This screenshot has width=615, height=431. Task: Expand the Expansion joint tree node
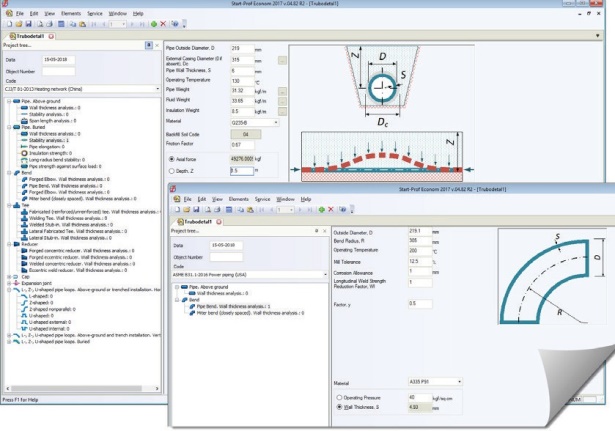pyautogui.click(x=9, y=283)
